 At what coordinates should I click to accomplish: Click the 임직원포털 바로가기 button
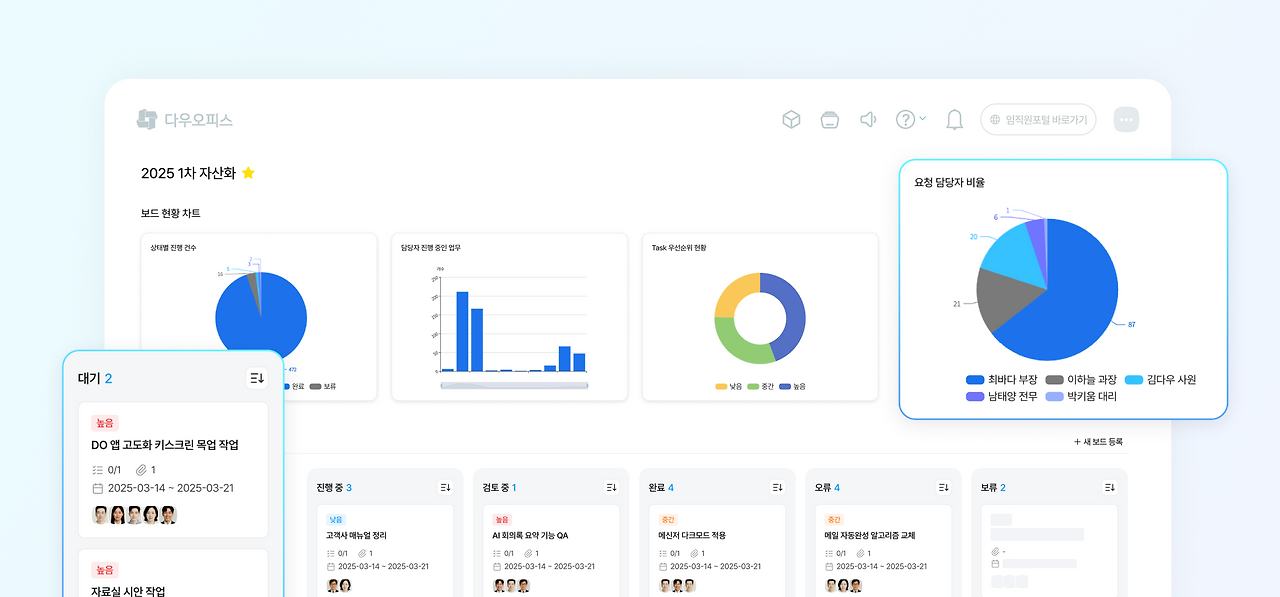[1037, 118]
